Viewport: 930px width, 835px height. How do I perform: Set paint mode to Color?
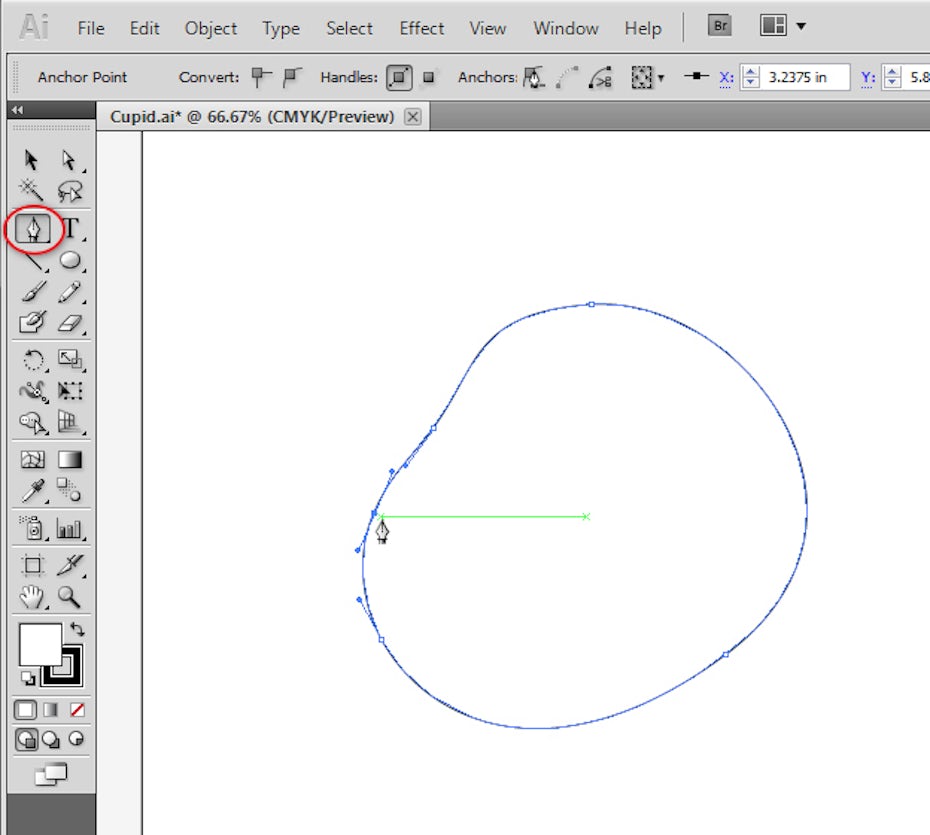click(26, 710)
